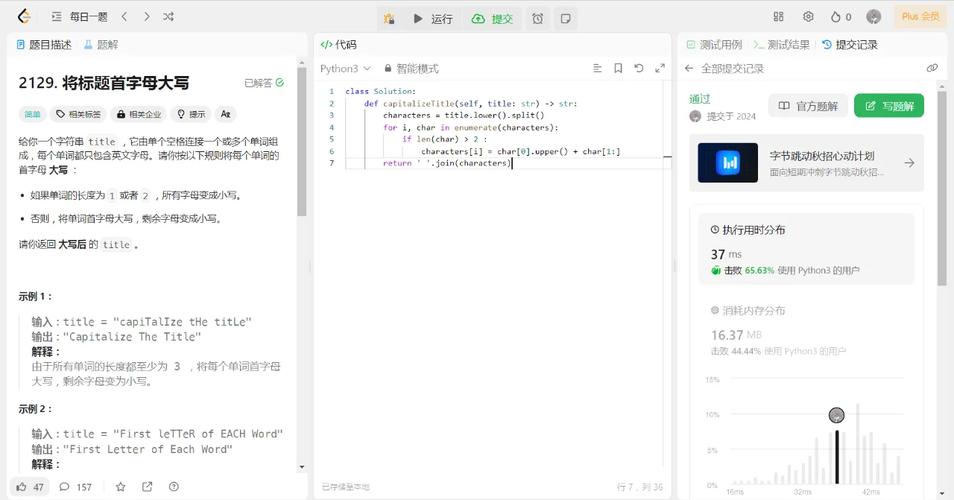
Task: Go to next problem arrow
Action: (147, 17)
